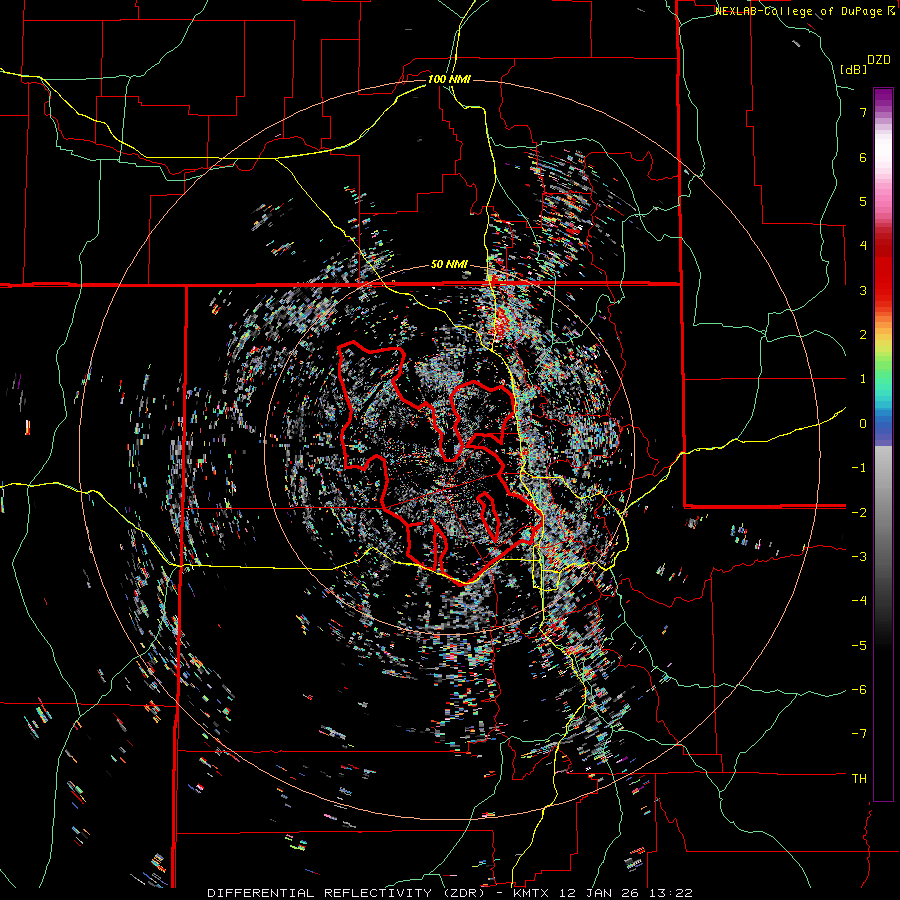Click the -6 value on the dB scale
Viewport: 900px width, 900px height.
coord(859,690)
